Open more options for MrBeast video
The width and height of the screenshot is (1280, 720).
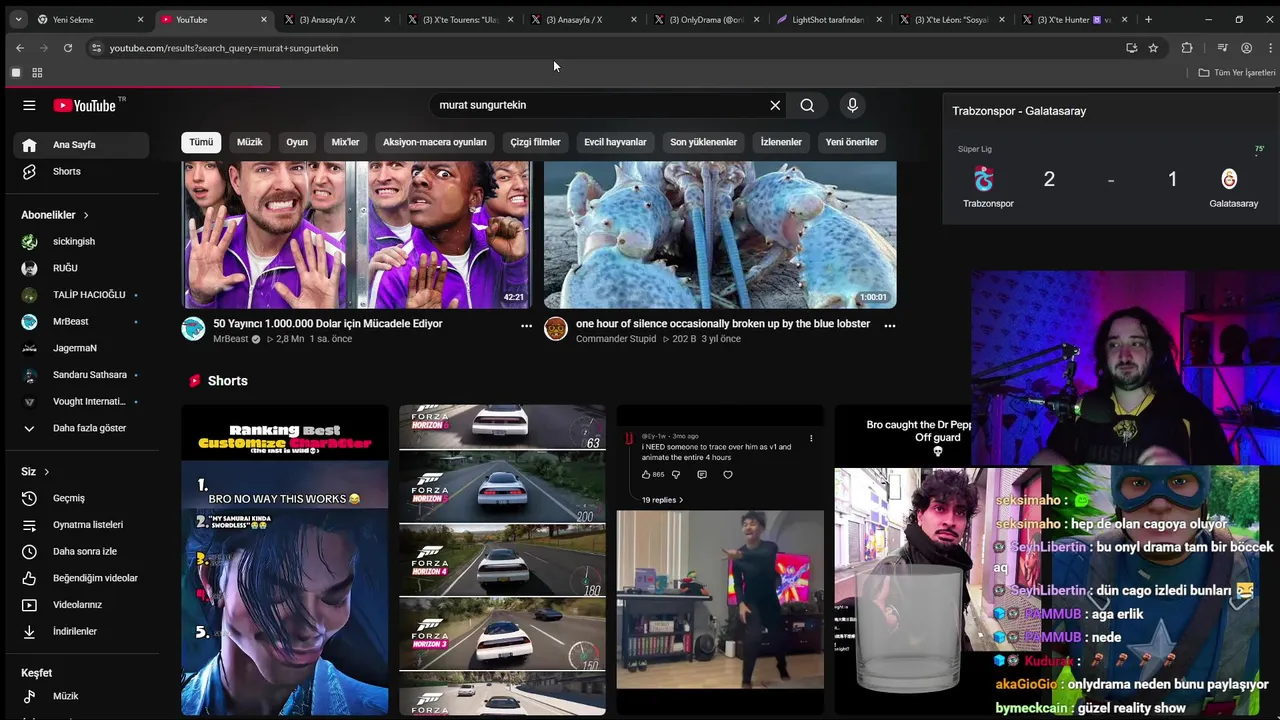(x=526, y=325)
